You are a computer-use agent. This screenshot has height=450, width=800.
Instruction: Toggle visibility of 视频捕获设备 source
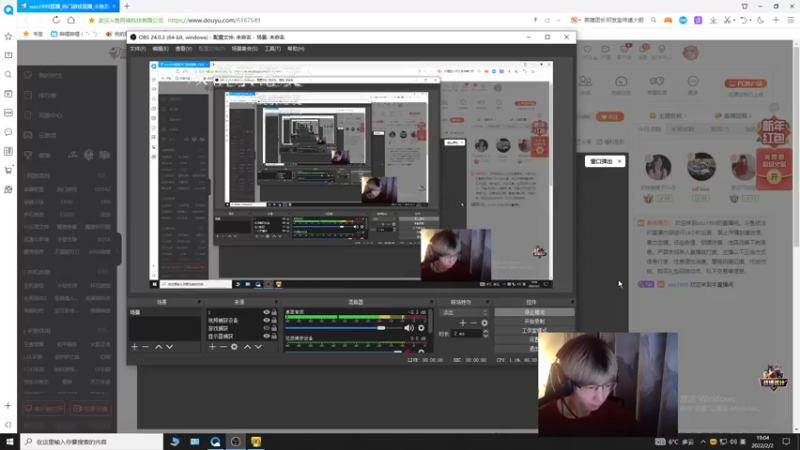(266, 320)
